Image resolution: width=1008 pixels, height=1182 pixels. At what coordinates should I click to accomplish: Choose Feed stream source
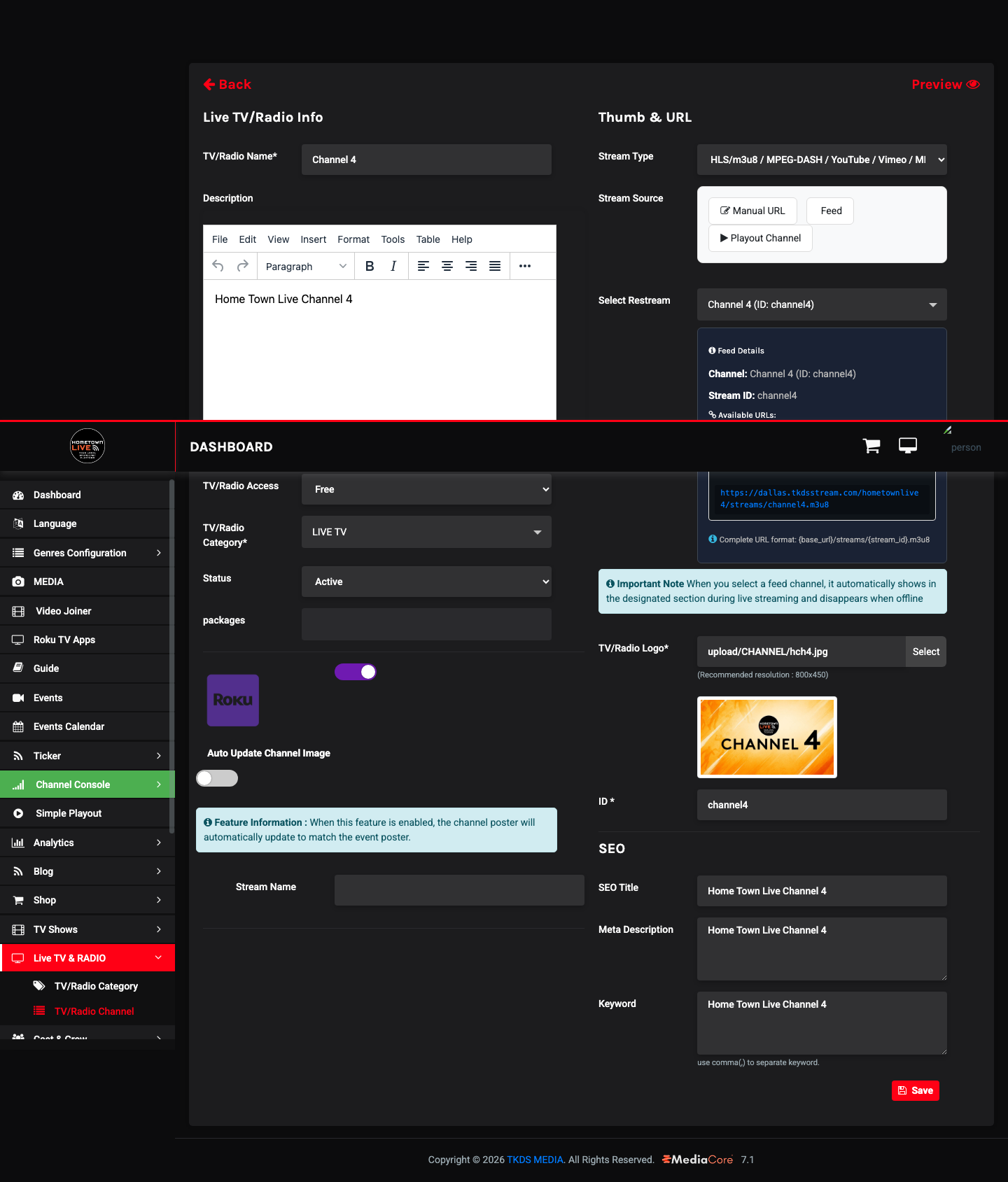(830, 211)
